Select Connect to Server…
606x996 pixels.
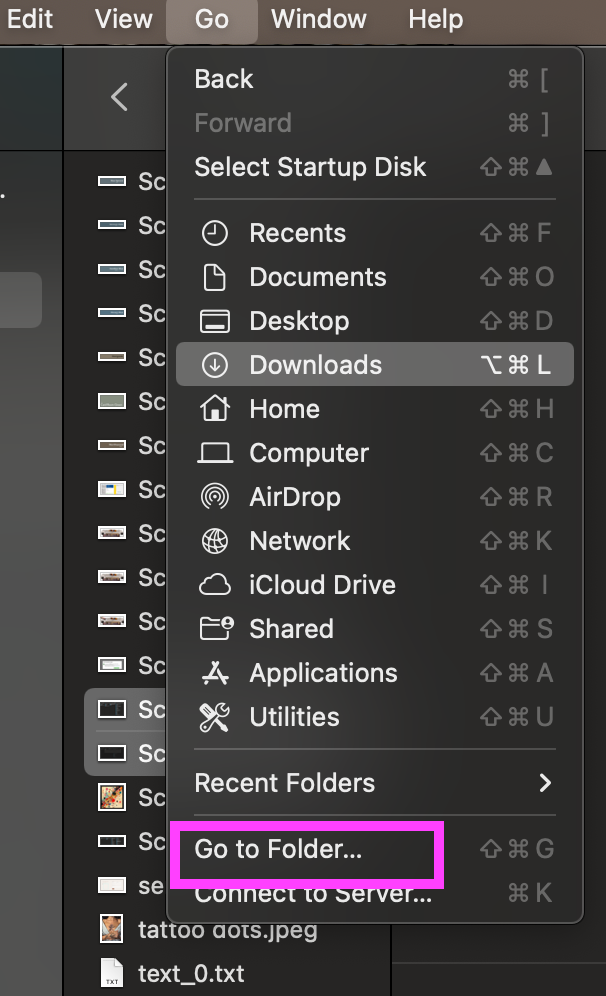point(313,893)
